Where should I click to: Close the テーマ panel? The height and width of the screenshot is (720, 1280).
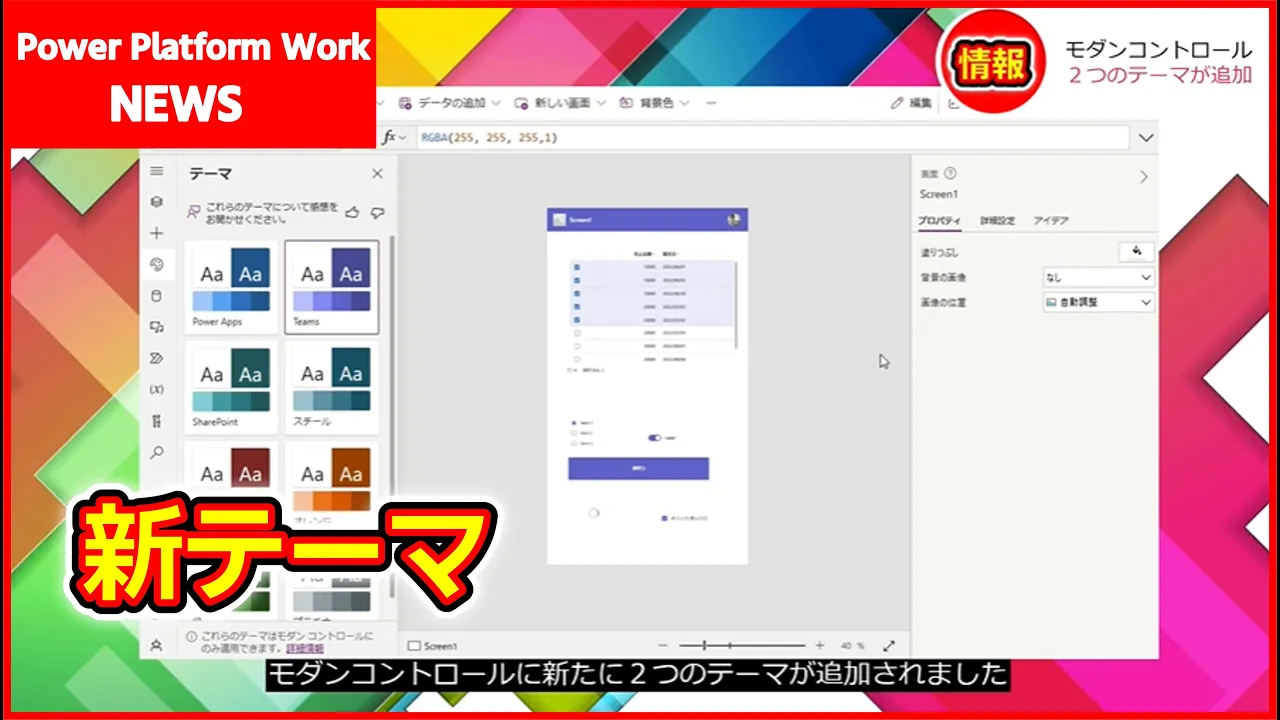pyautogui.click(x=377, y=174)
